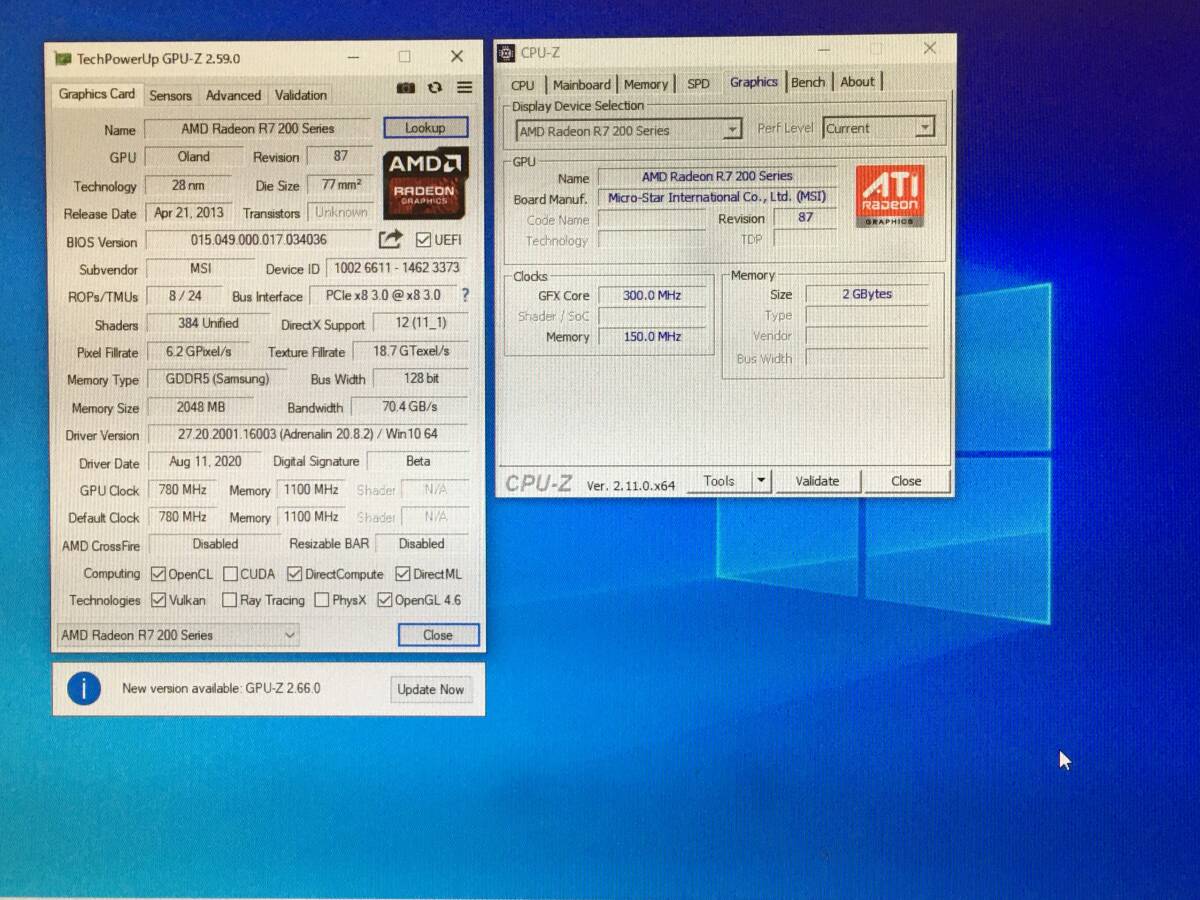This screenshot has height=900, width=1200.
Task: Select the Graphics tab in CPU-Z
Action: 754,82
